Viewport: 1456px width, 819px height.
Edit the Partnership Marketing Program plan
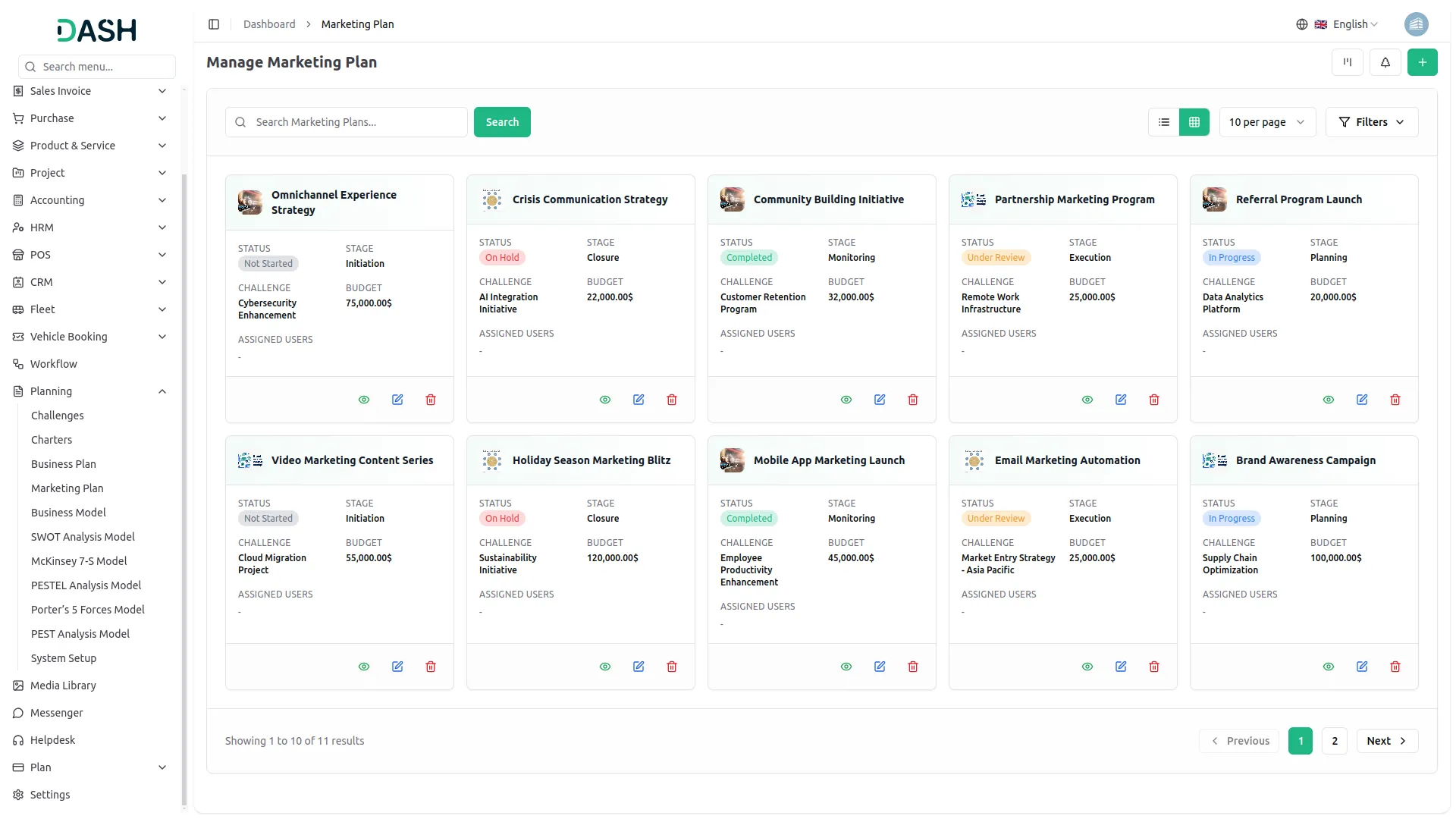1121,400
